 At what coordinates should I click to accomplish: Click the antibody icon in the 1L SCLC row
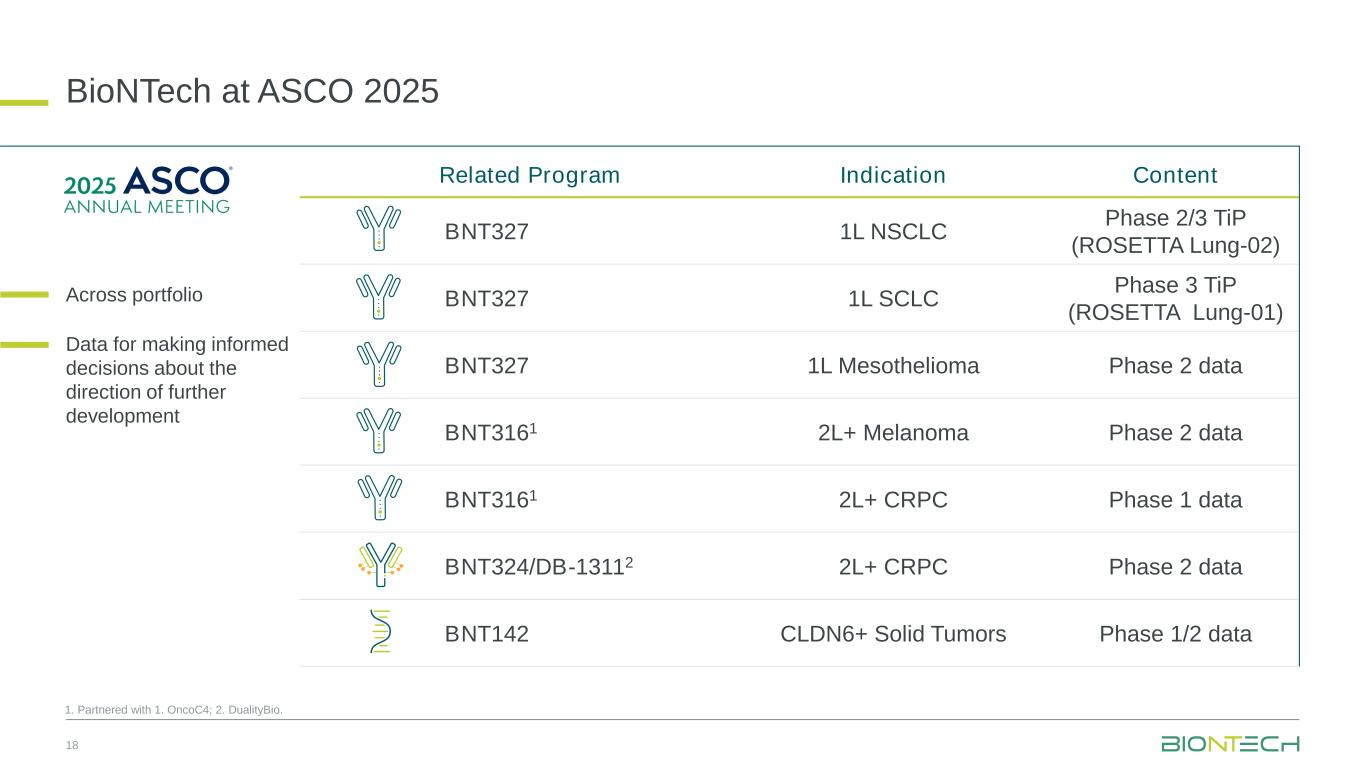[x=378, y=297]
